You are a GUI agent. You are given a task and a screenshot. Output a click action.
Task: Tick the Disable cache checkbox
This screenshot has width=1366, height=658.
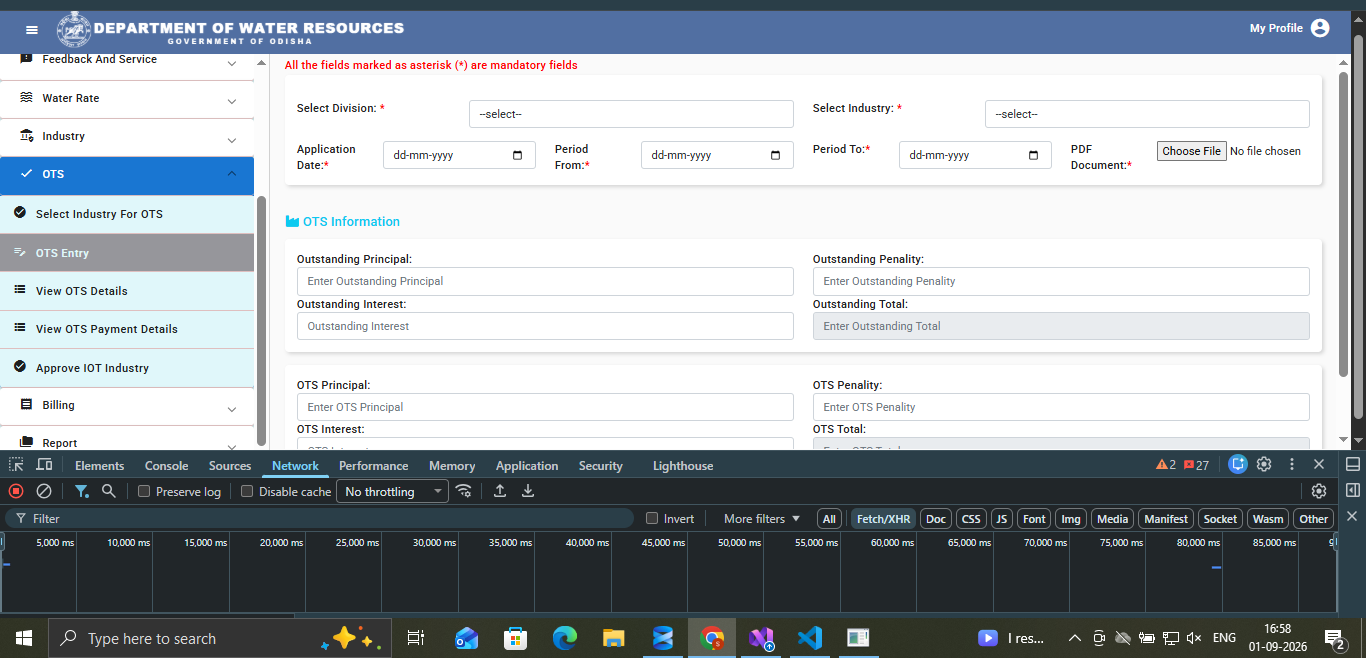point(247,492)
